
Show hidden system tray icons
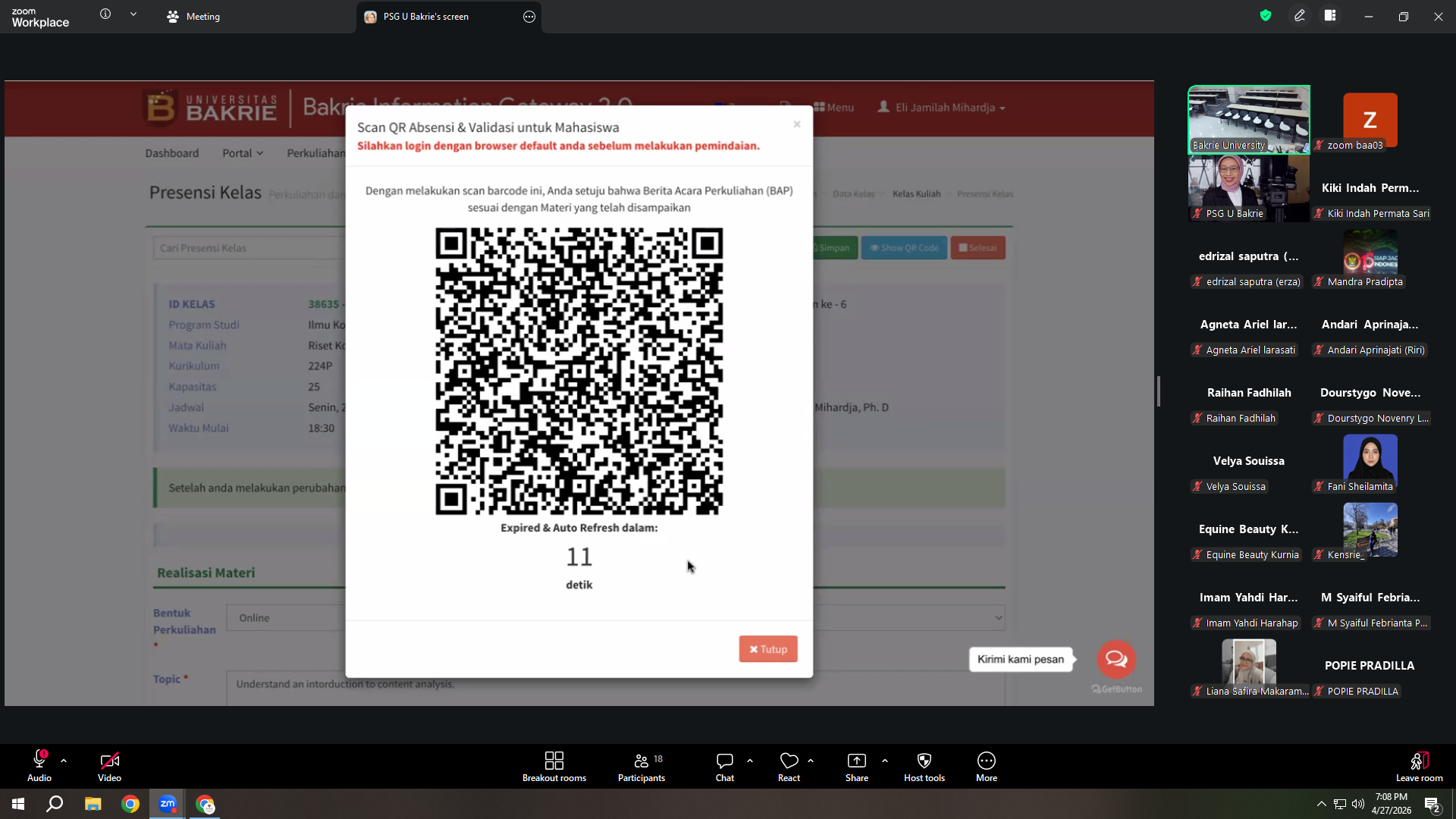click(1322, 804)
